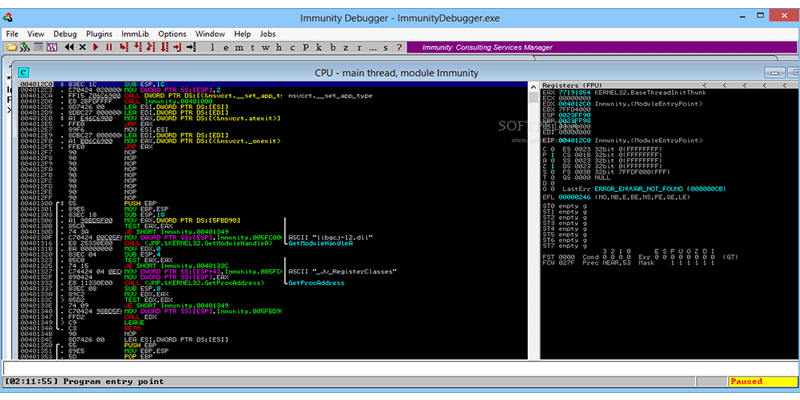Image resolution: width=800 pixels, height=400 pixels.
Task: Click the EIP register value 004012C0
Action: 575,140
